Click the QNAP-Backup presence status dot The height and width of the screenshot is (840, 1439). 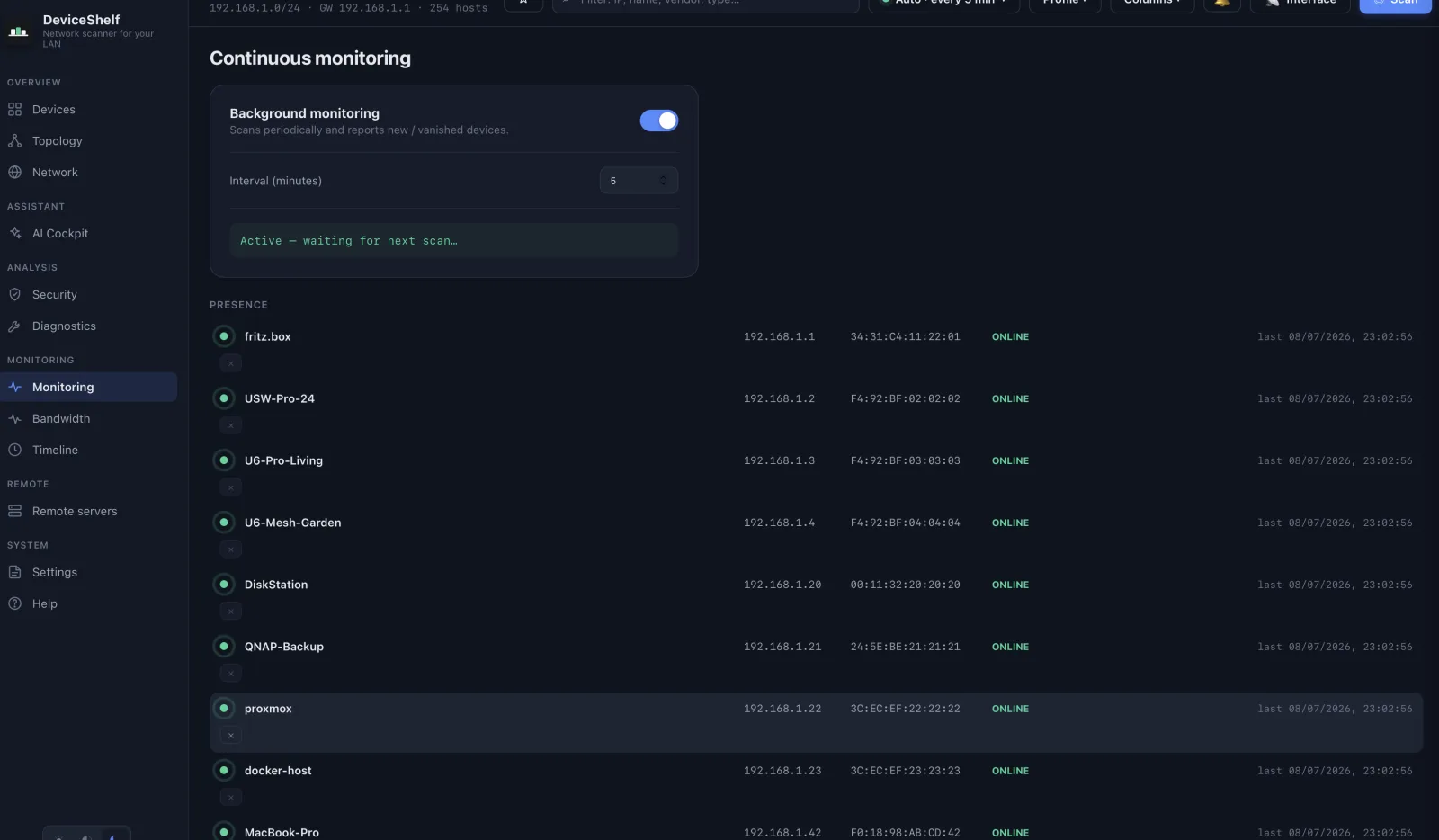click(x=224, y=647)
